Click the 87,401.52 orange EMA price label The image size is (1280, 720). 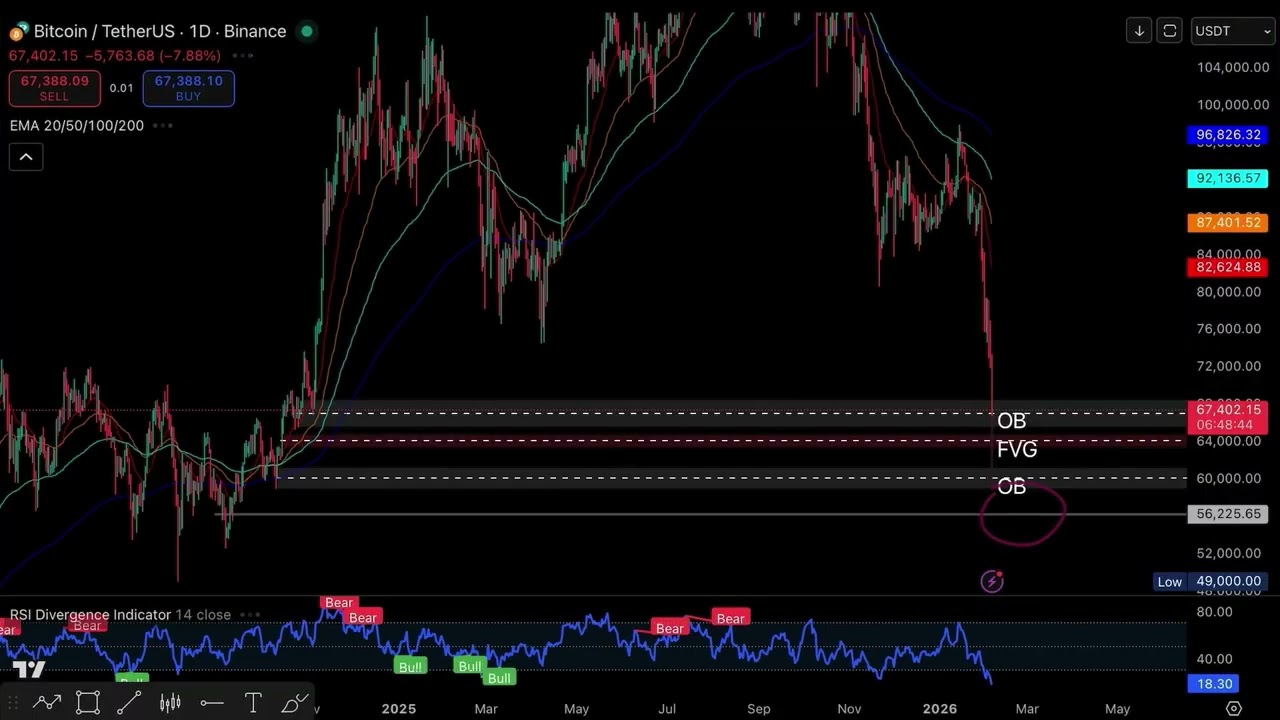coord(1227,223)
